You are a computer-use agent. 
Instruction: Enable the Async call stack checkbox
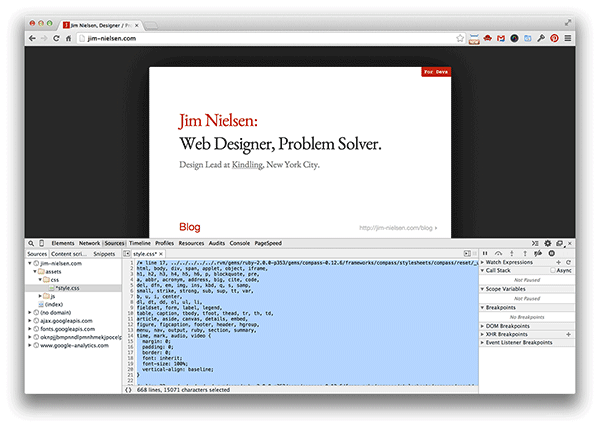[x=553, y=270]
